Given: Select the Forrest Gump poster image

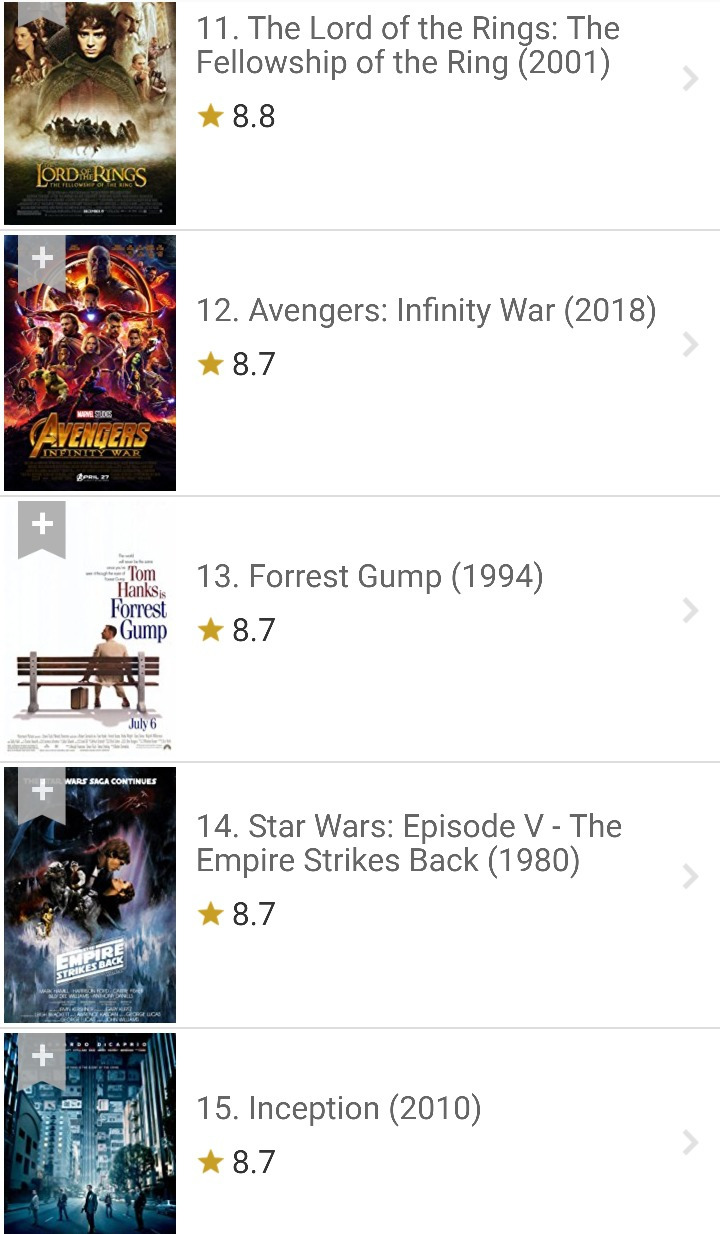Looking at the screenshot, I should (x=90, y=629).
